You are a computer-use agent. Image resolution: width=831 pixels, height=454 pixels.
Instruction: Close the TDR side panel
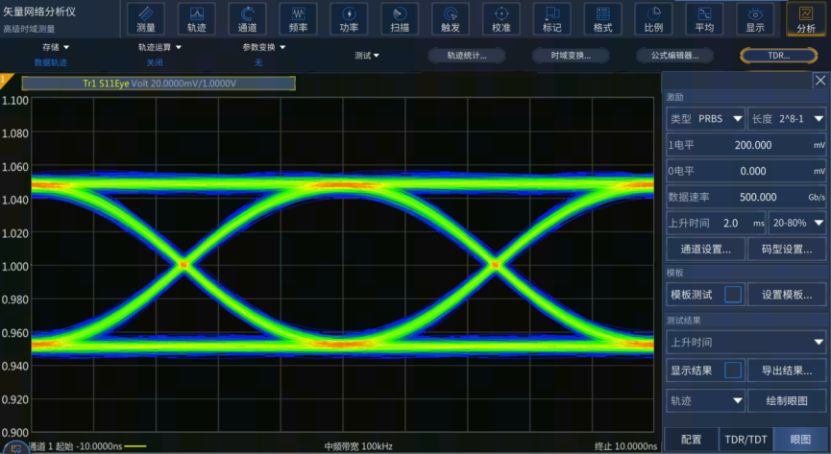(820, 81)
